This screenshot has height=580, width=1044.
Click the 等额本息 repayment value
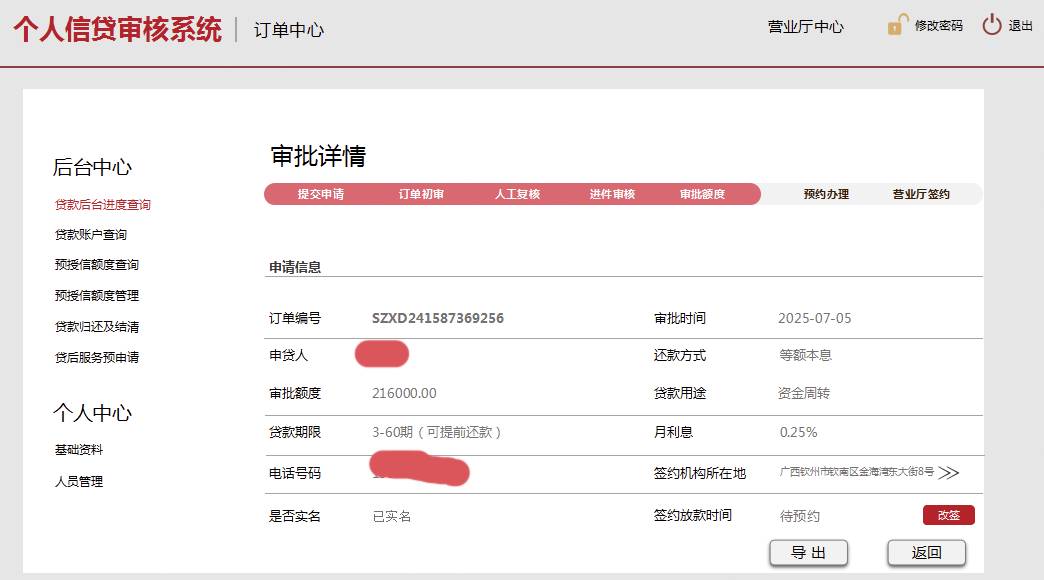point(806,355)
